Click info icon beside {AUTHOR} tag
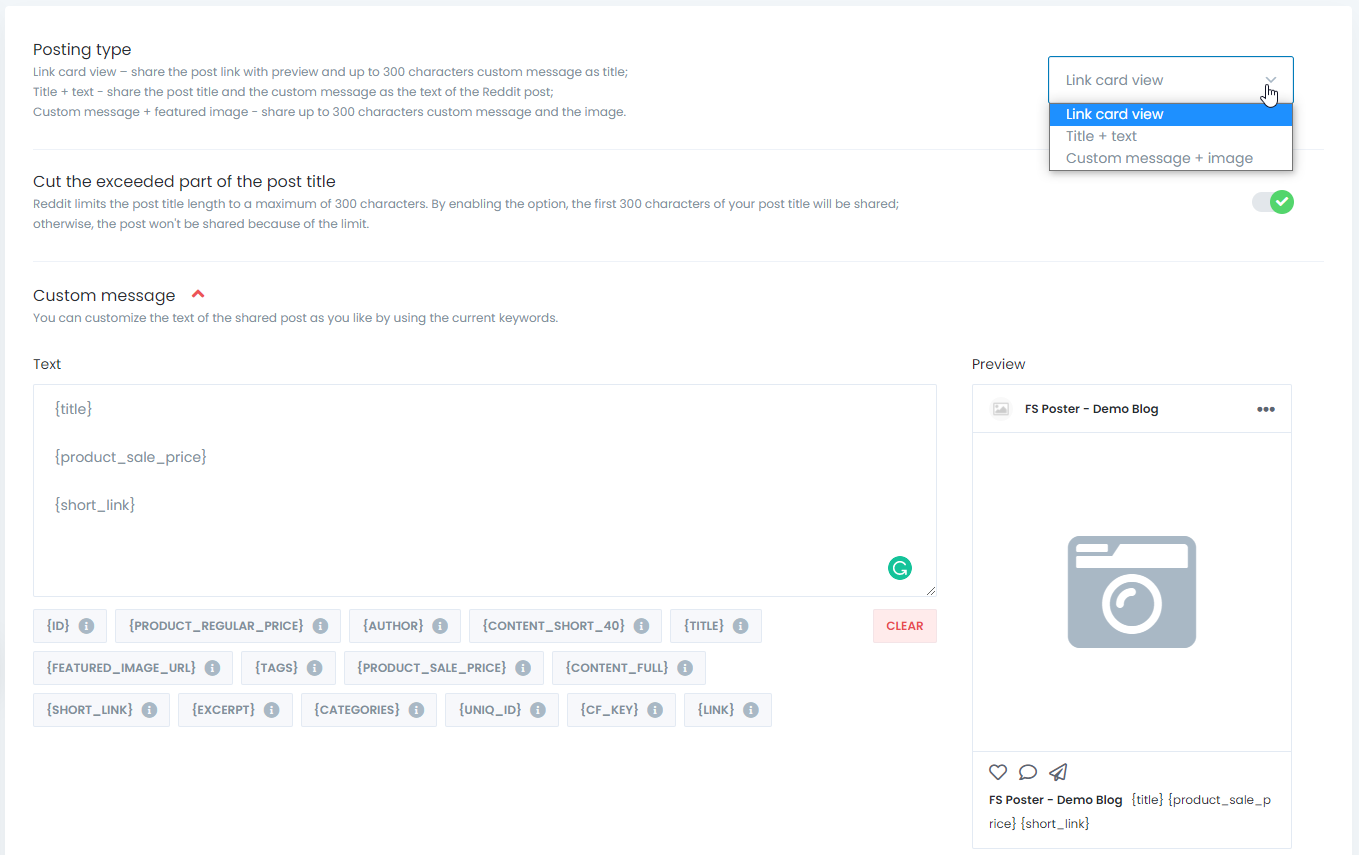The width and height of the screenshot is (1359, 855). [x=440, y=626]
